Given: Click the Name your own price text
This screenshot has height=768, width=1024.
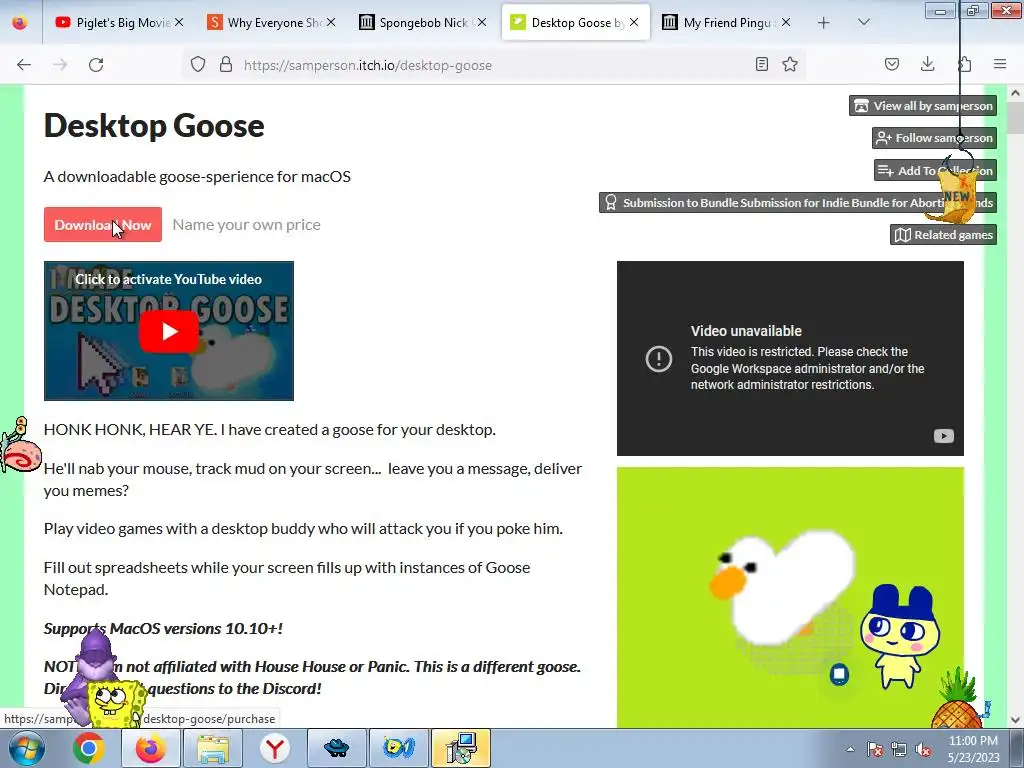Looking at the screenshot, I should pos(246,225).
